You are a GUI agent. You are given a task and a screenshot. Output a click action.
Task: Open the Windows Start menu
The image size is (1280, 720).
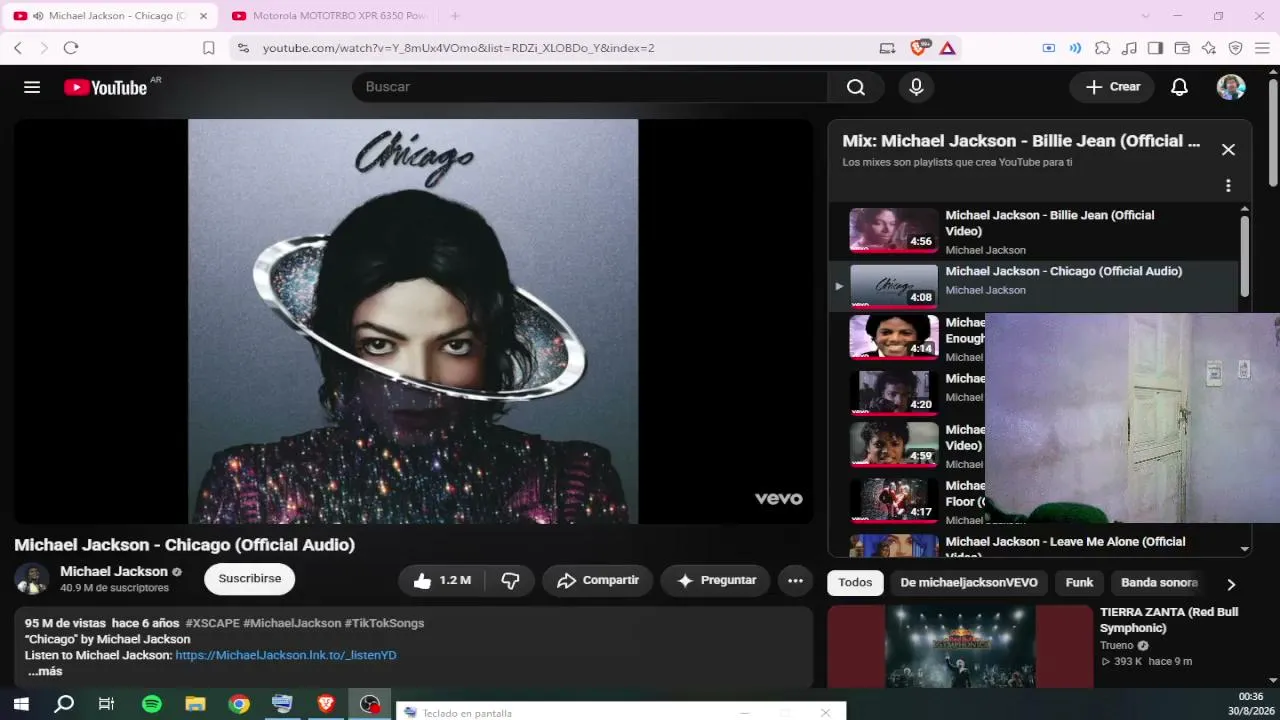tap(21, 704)
